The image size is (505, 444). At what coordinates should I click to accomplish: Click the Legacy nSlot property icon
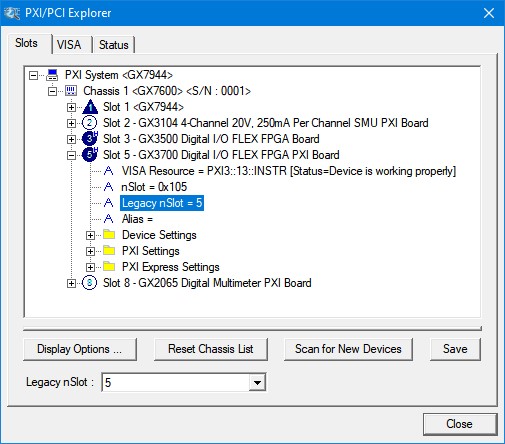tap(108, 203)
